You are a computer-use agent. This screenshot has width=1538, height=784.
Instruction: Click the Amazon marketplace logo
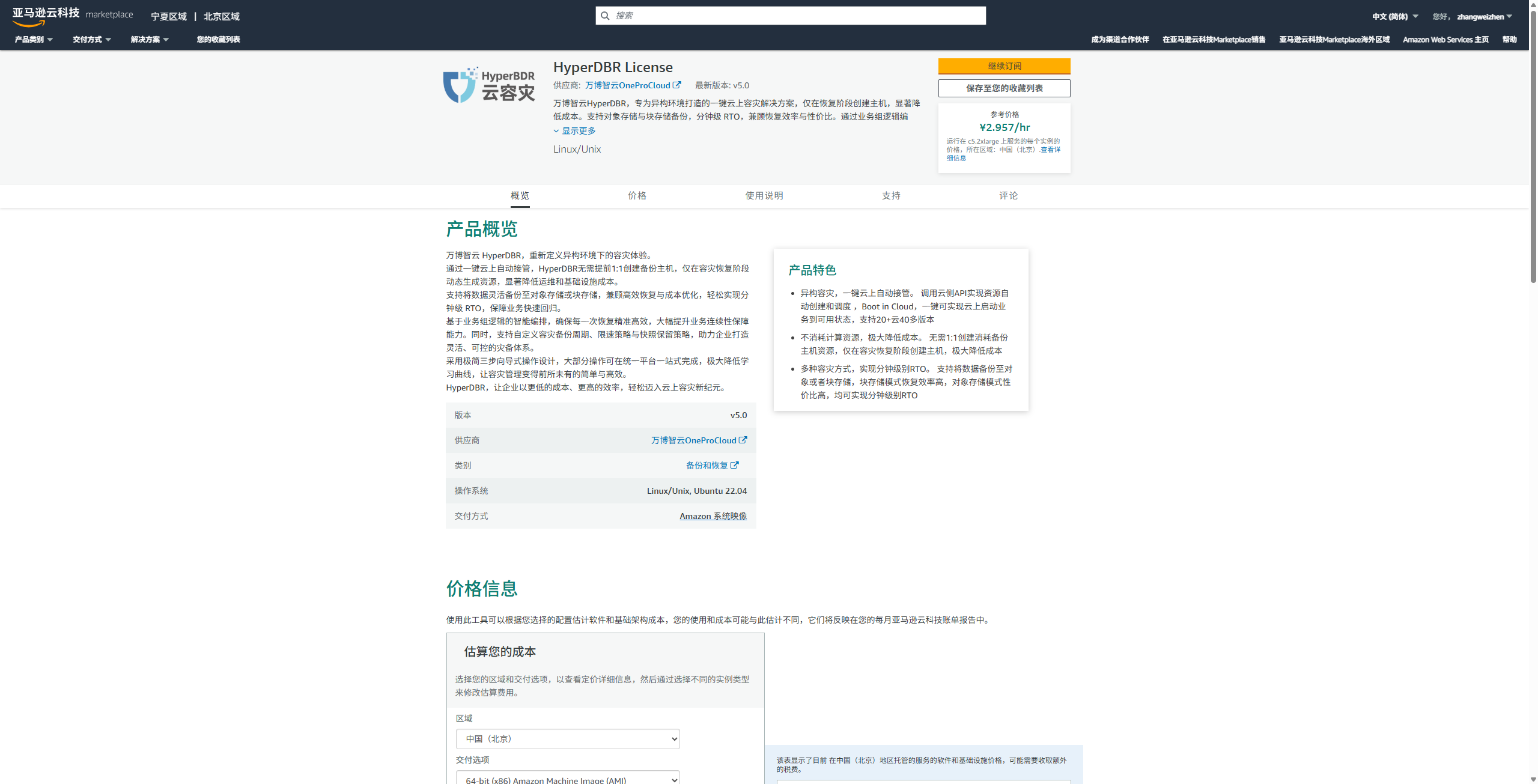point(72,16)
